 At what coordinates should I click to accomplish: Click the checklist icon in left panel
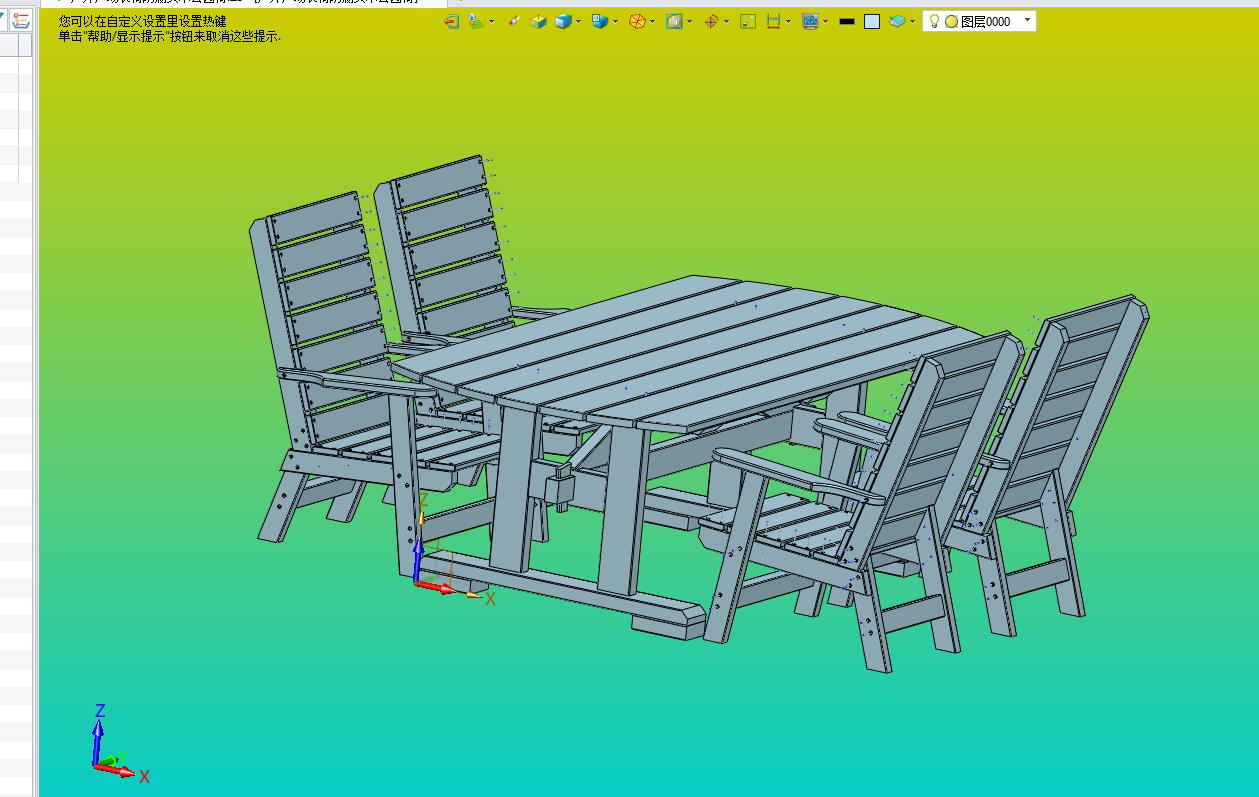click(20, 21)
